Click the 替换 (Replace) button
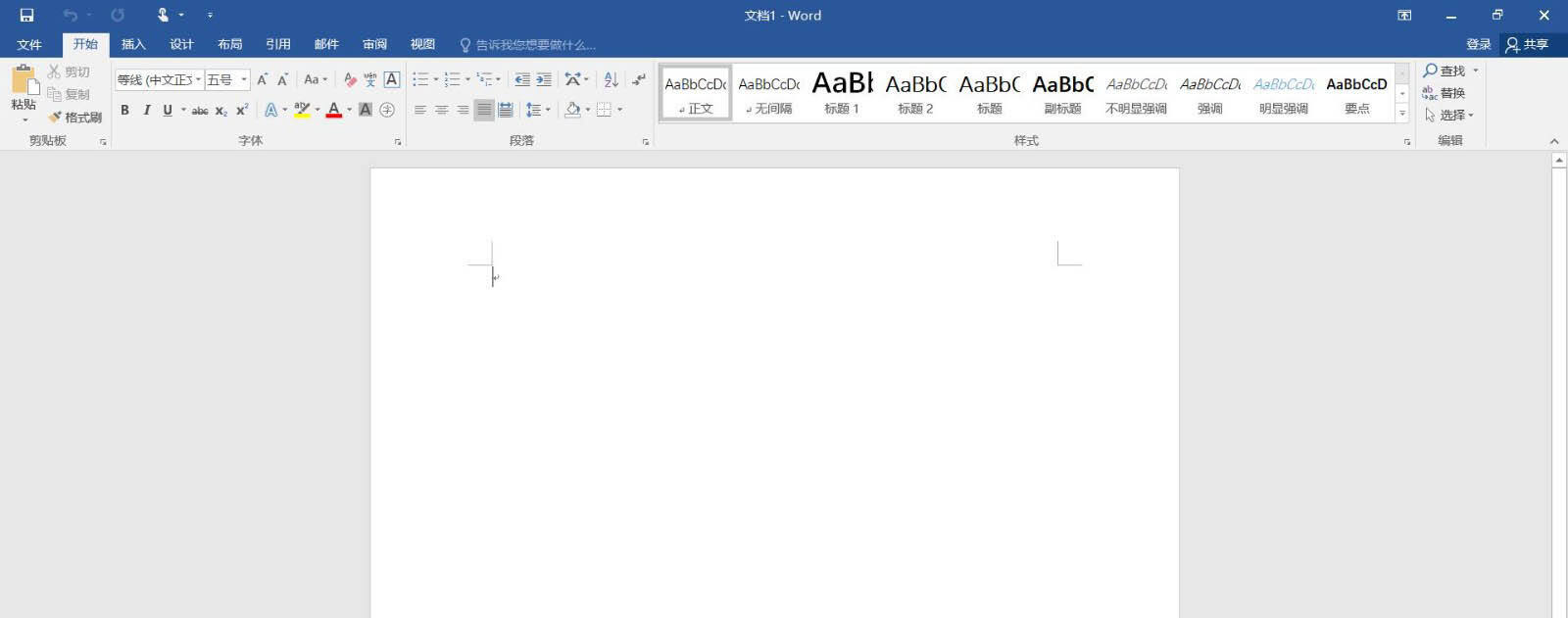The width and height of the screenshot is (1568, 618). click(1444, 93)
